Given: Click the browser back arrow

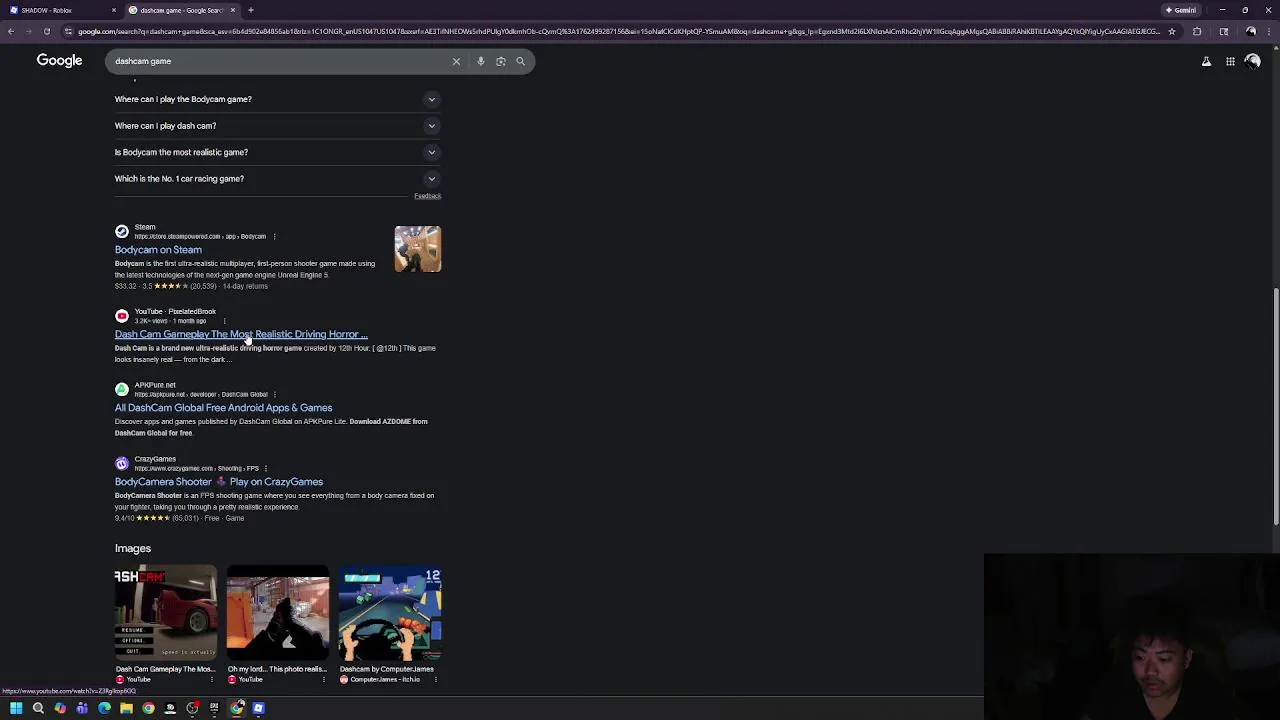Looking at the screenshot, I should click(x=10, y=31).
